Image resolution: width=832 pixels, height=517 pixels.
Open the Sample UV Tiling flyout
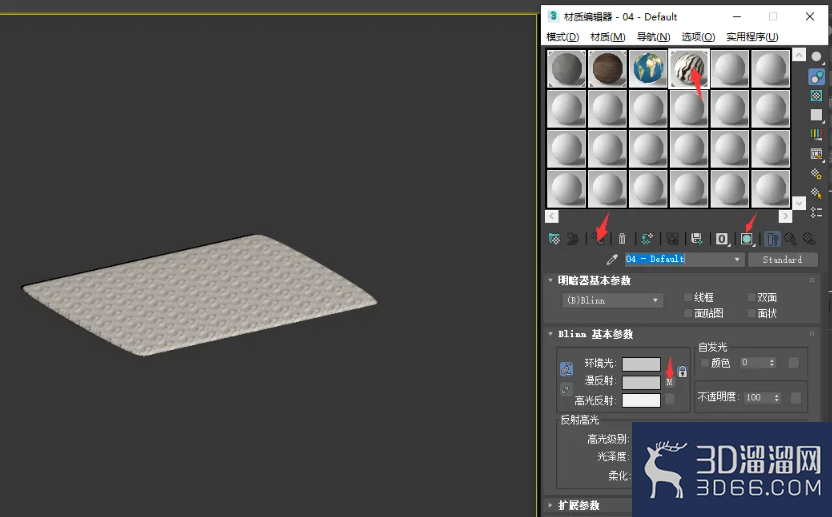tap(817, 115)
